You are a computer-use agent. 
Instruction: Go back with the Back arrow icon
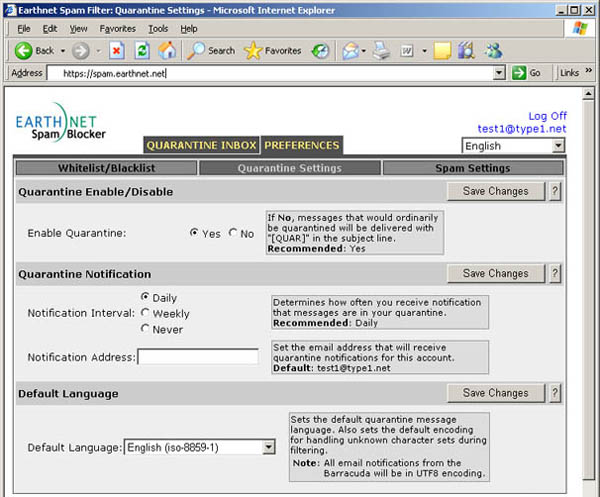pyautogui.click(x=24, y=51)
